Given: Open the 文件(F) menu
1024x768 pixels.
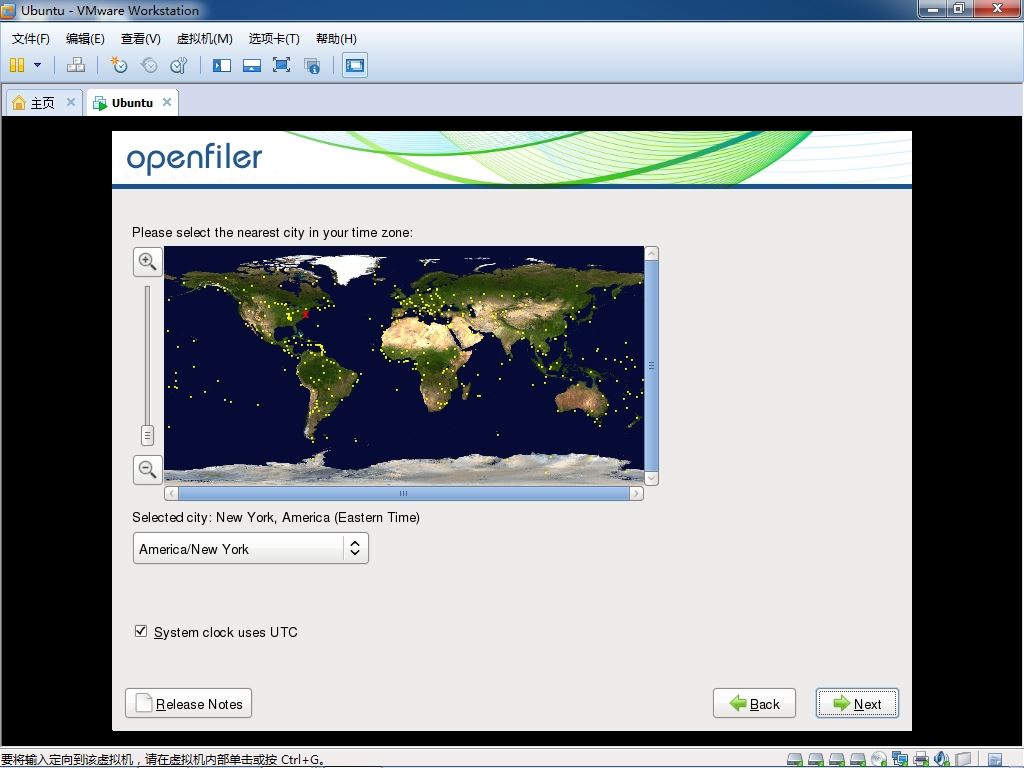Looking at the screenshot, I should [x=31, y=39].
